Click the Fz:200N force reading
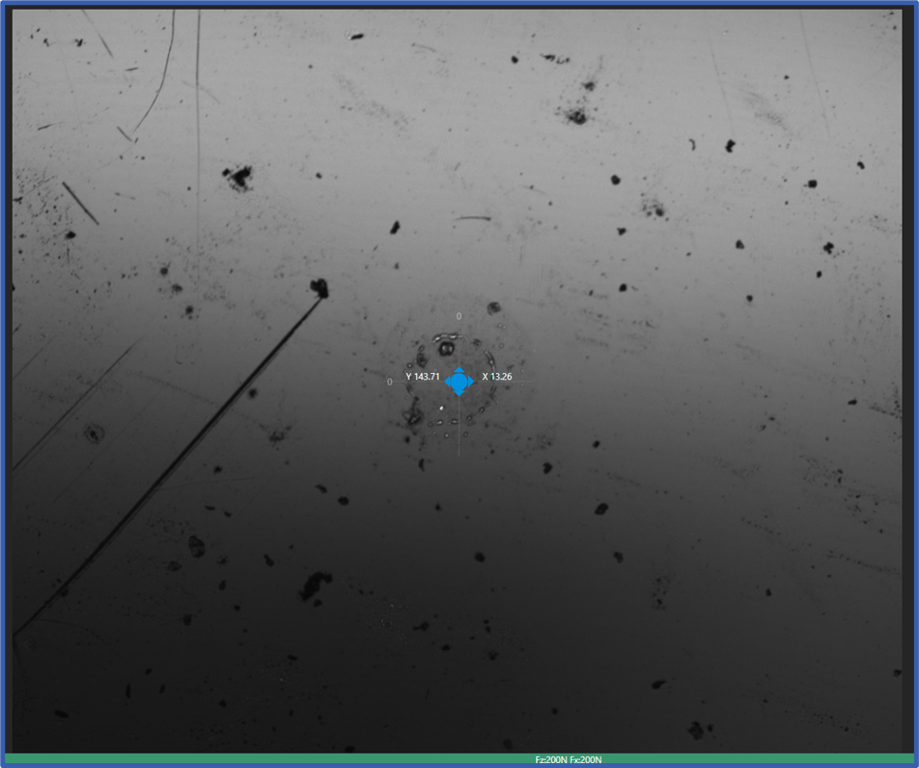Screen dimensions: 919x768 (550, 757)
